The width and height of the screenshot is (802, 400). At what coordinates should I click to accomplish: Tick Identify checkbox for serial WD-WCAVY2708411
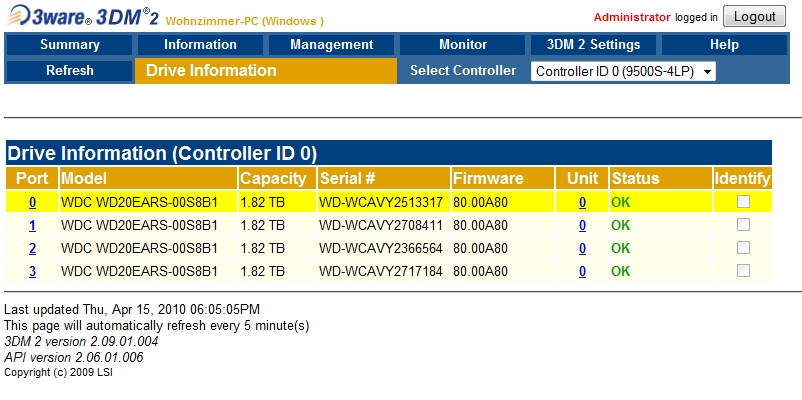(x=743, y=225)
